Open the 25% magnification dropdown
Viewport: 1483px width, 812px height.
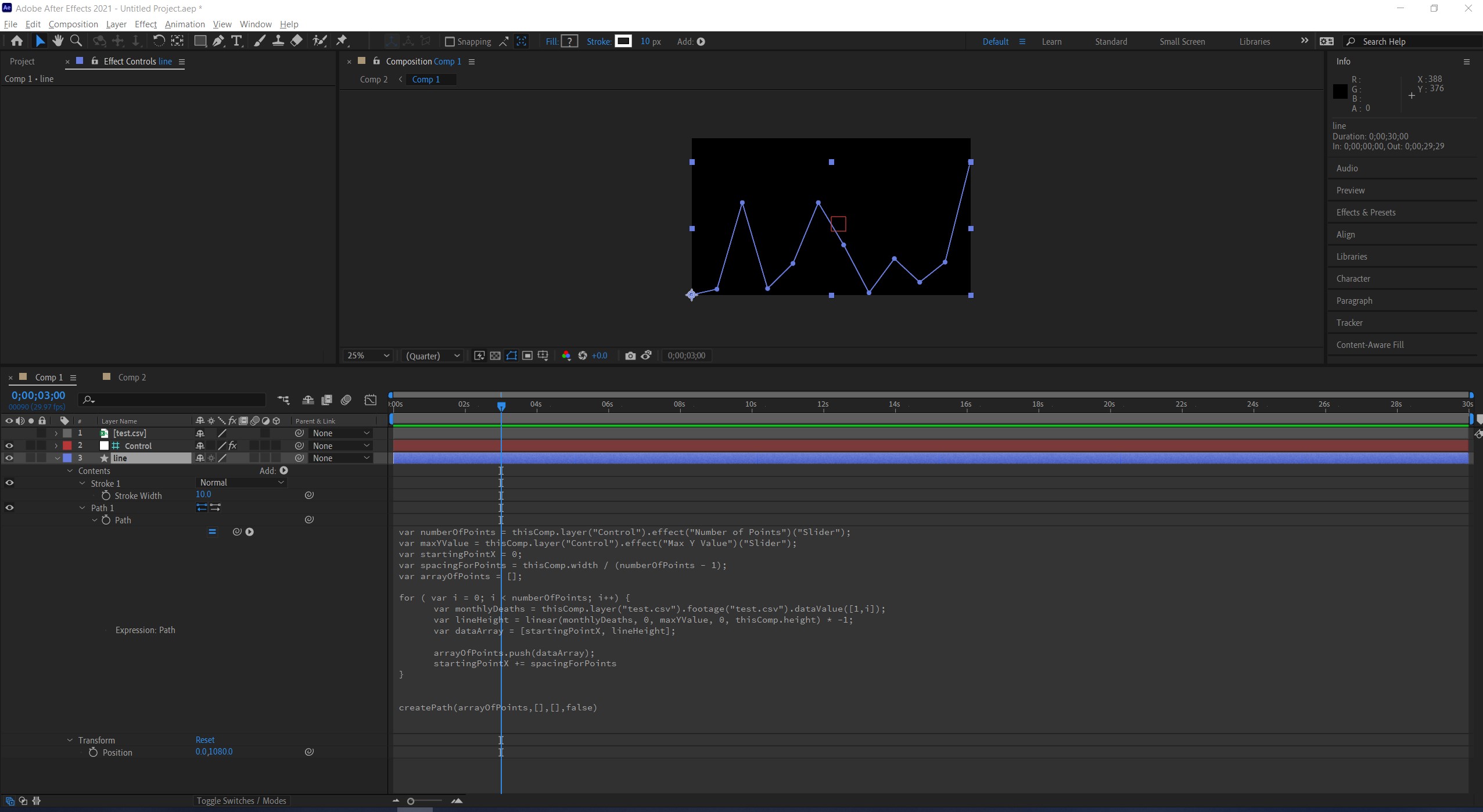[368, 355]
